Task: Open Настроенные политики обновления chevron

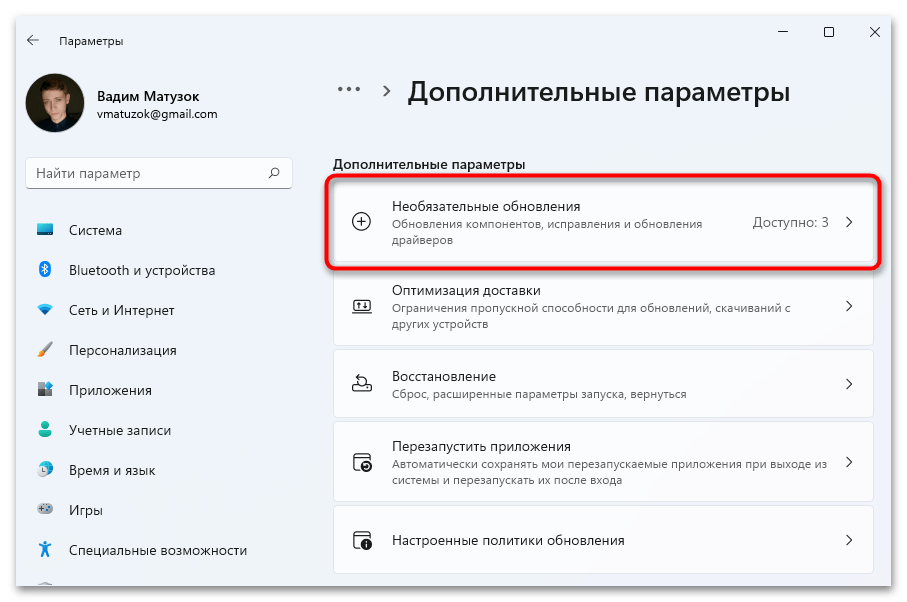Action: [849, 540]
